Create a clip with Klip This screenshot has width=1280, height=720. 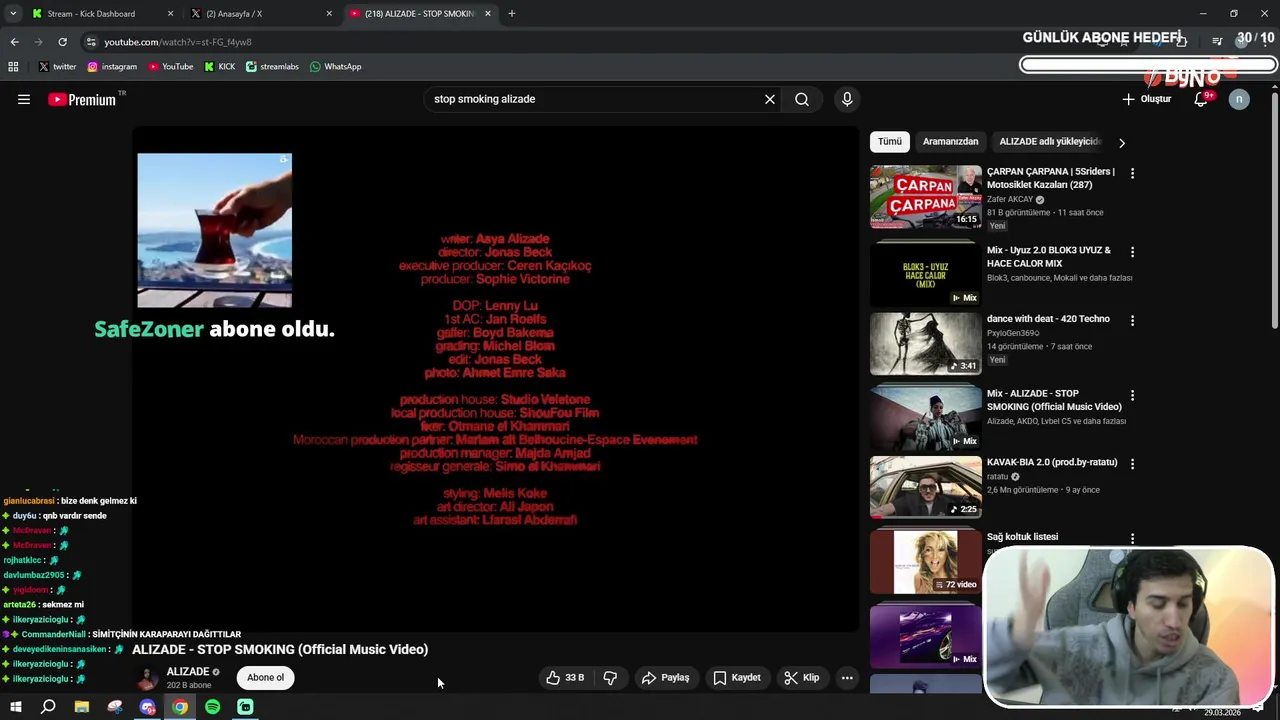coord(802,678)
